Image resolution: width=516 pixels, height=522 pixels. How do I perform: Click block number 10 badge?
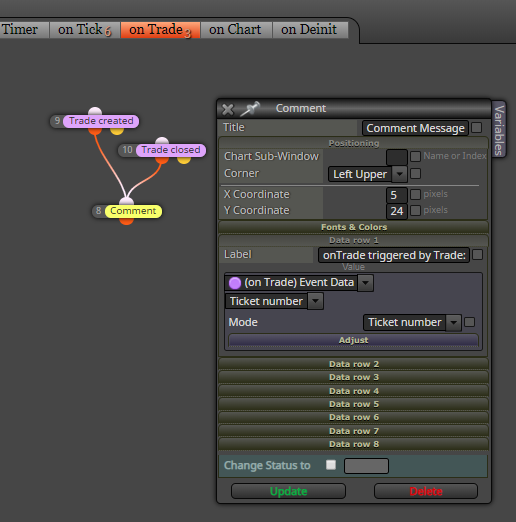(x=127, y=150)
